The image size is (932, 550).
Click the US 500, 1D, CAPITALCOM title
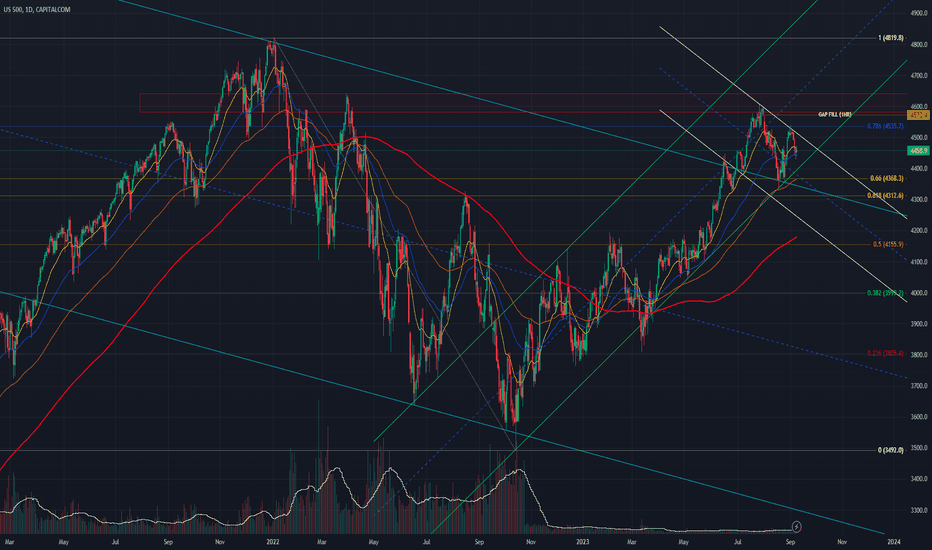[x=37, y=10]
